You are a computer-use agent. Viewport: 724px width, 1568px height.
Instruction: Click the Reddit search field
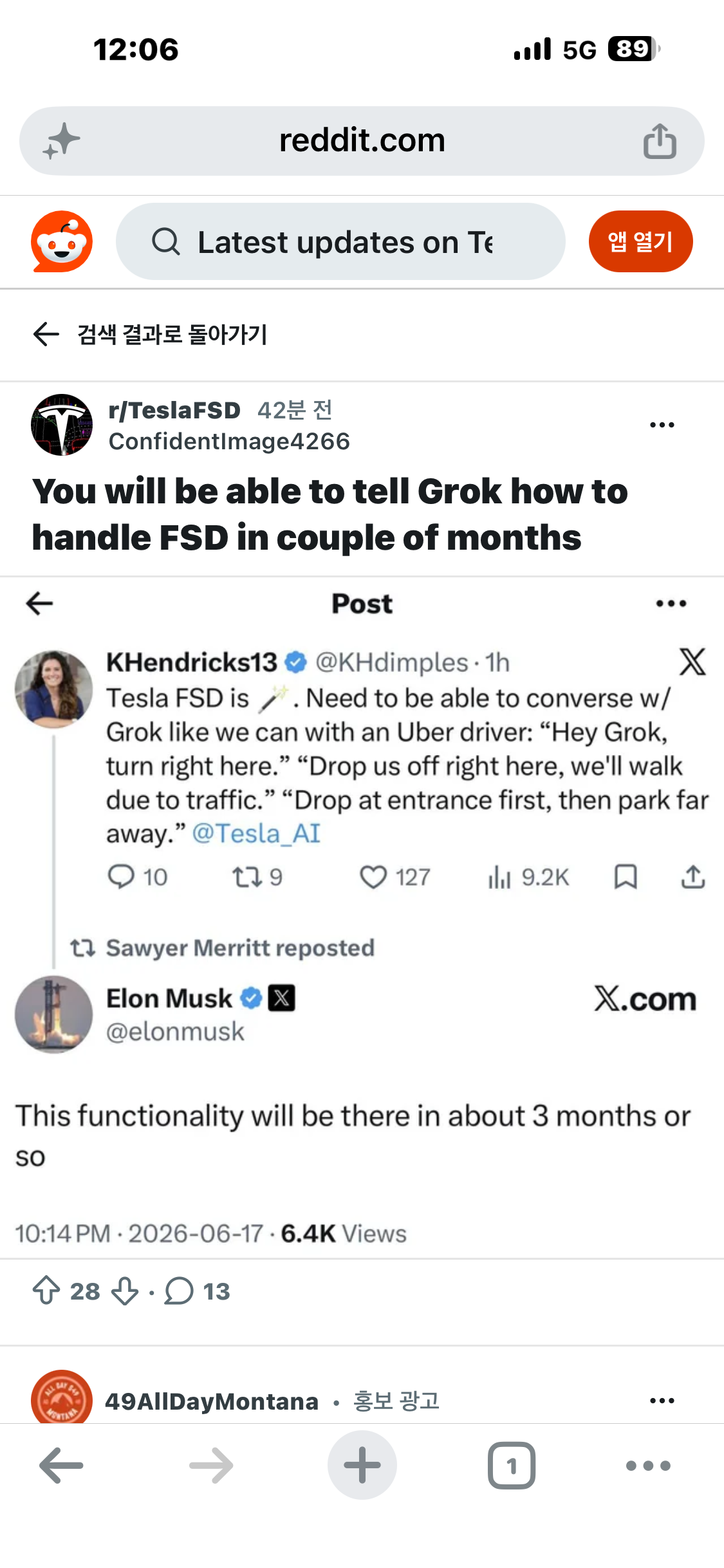pyautogui.click(x=340, y=241)
